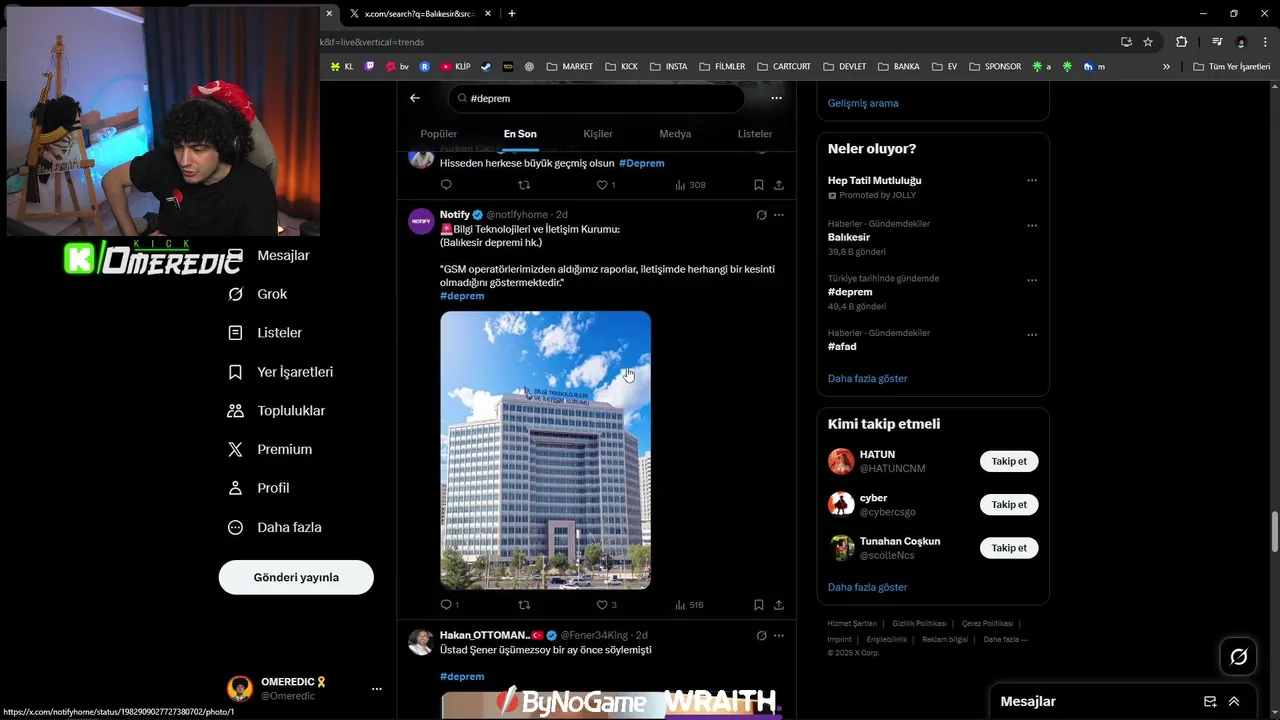
Task: Like the Notify post with 3 likes
Action: 602,605
